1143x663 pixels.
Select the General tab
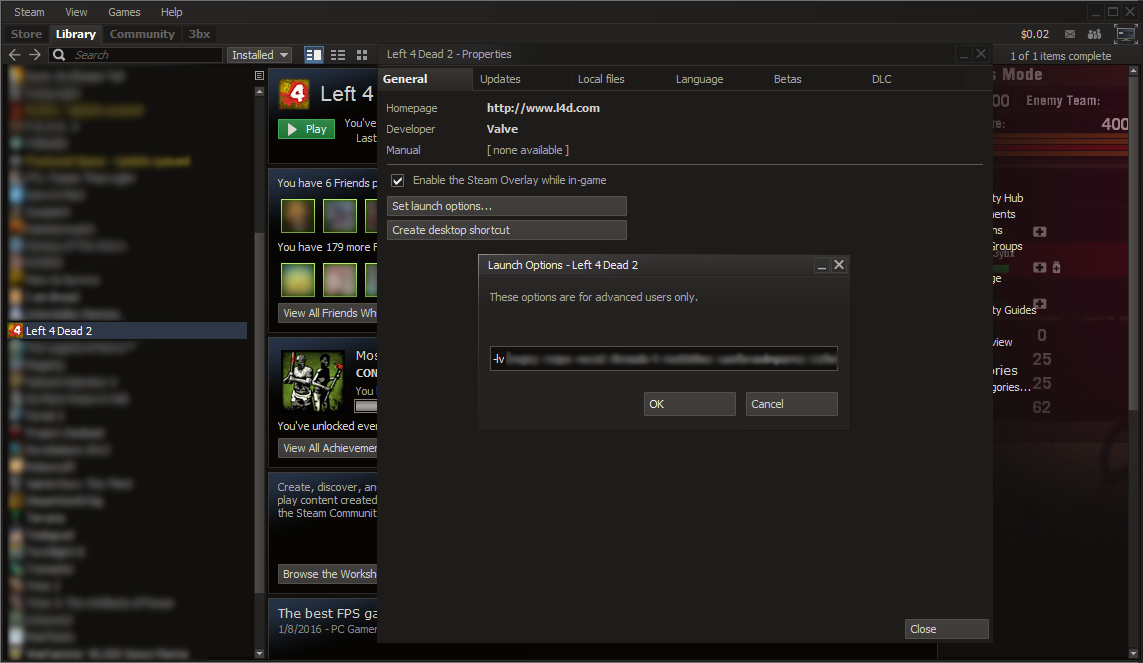[x=426, y=79]
